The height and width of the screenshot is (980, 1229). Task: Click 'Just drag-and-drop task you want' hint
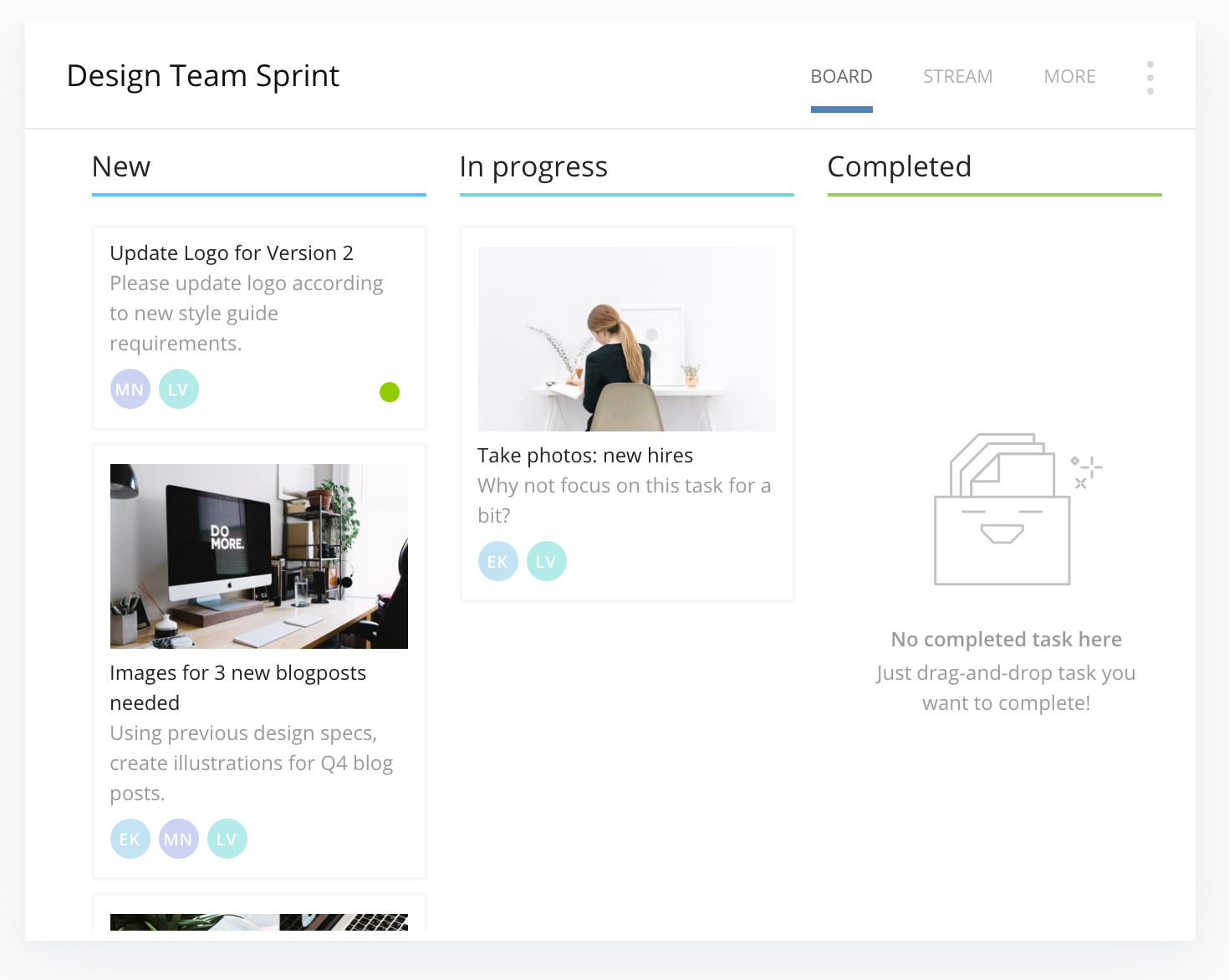1007,688
